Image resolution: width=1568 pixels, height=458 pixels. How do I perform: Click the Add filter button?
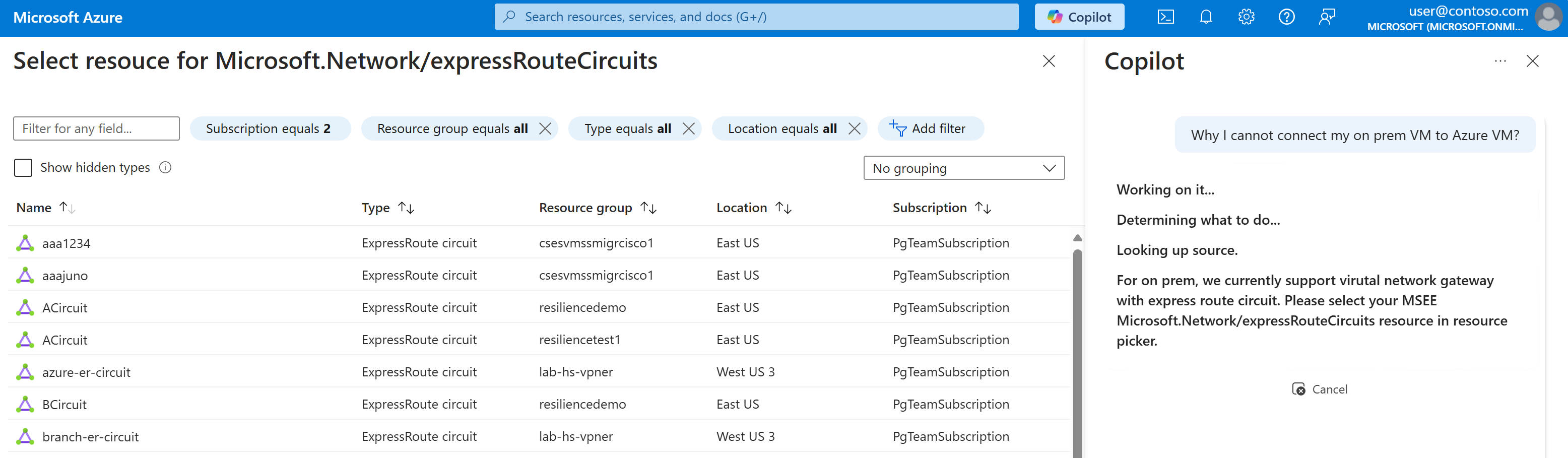[x=930, y=128]
